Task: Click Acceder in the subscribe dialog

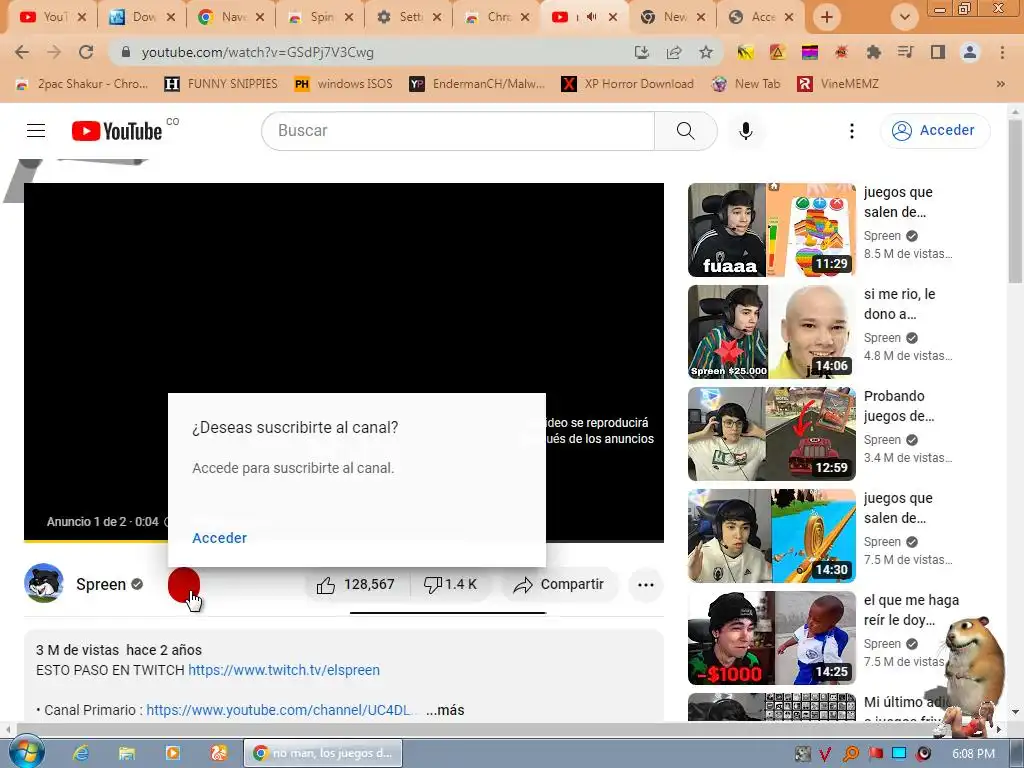Action: coord(219,538)
